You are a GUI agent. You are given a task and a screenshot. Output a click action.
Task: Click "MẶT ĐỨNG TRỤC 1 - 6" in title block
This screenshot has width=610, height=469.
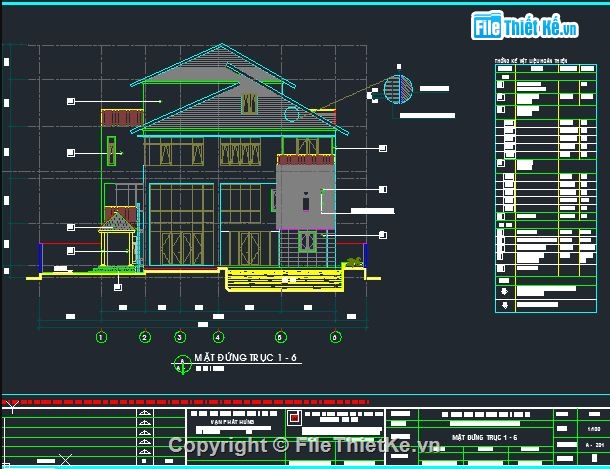485,438
